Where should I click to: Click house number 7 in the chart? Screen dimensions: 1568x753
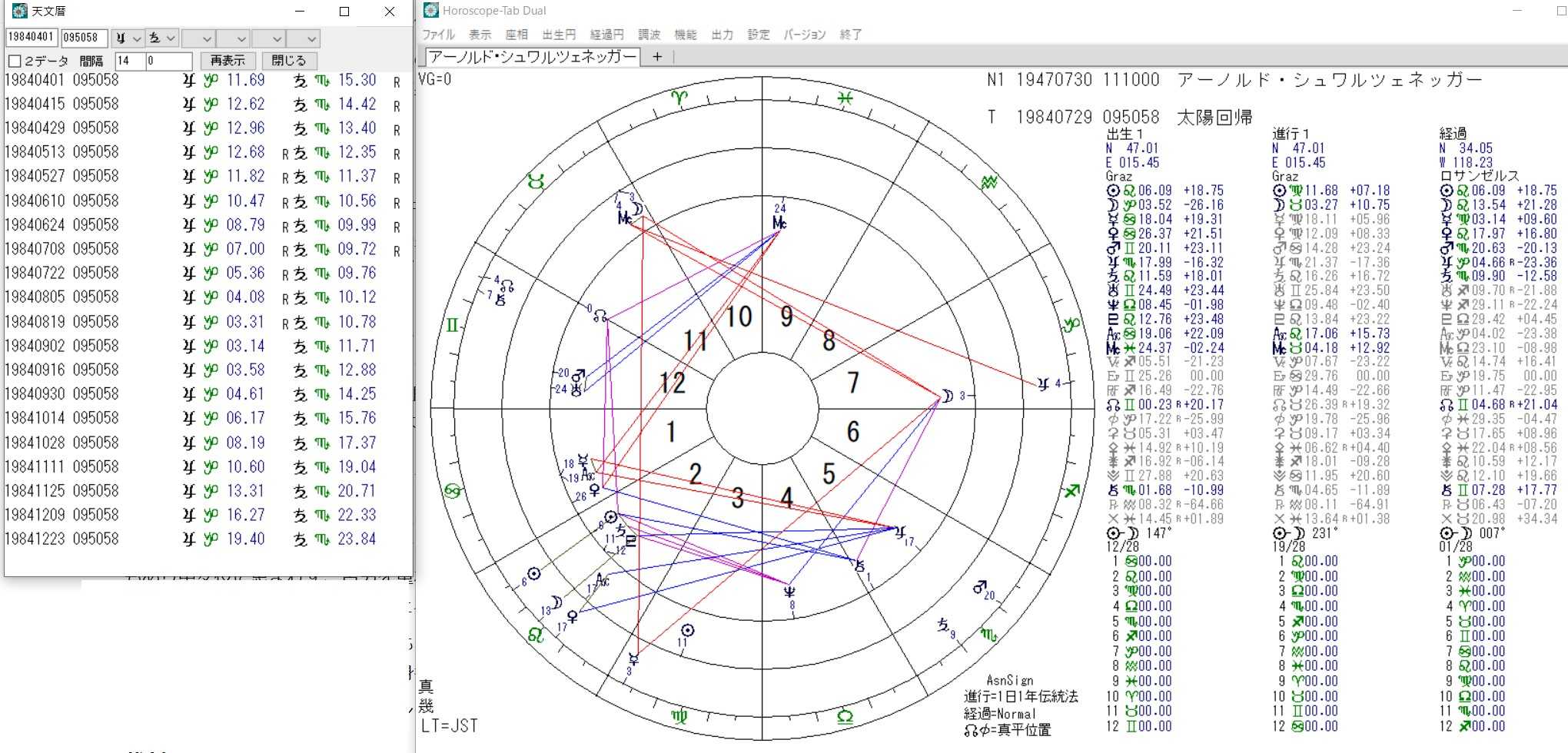tap(852, 383)
